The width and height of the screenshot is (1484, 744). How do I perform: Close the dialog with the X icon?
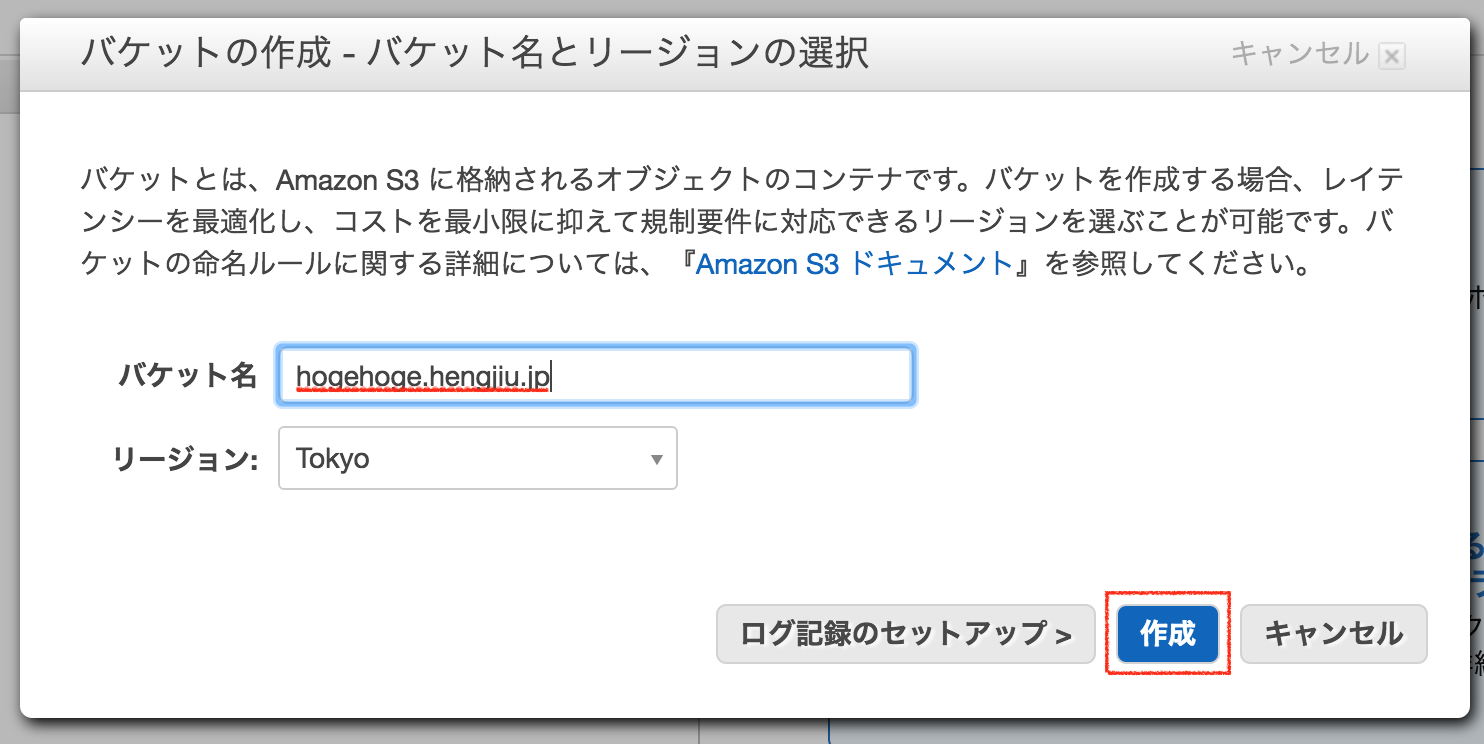pyautogui.click(x=1391, y=56)
